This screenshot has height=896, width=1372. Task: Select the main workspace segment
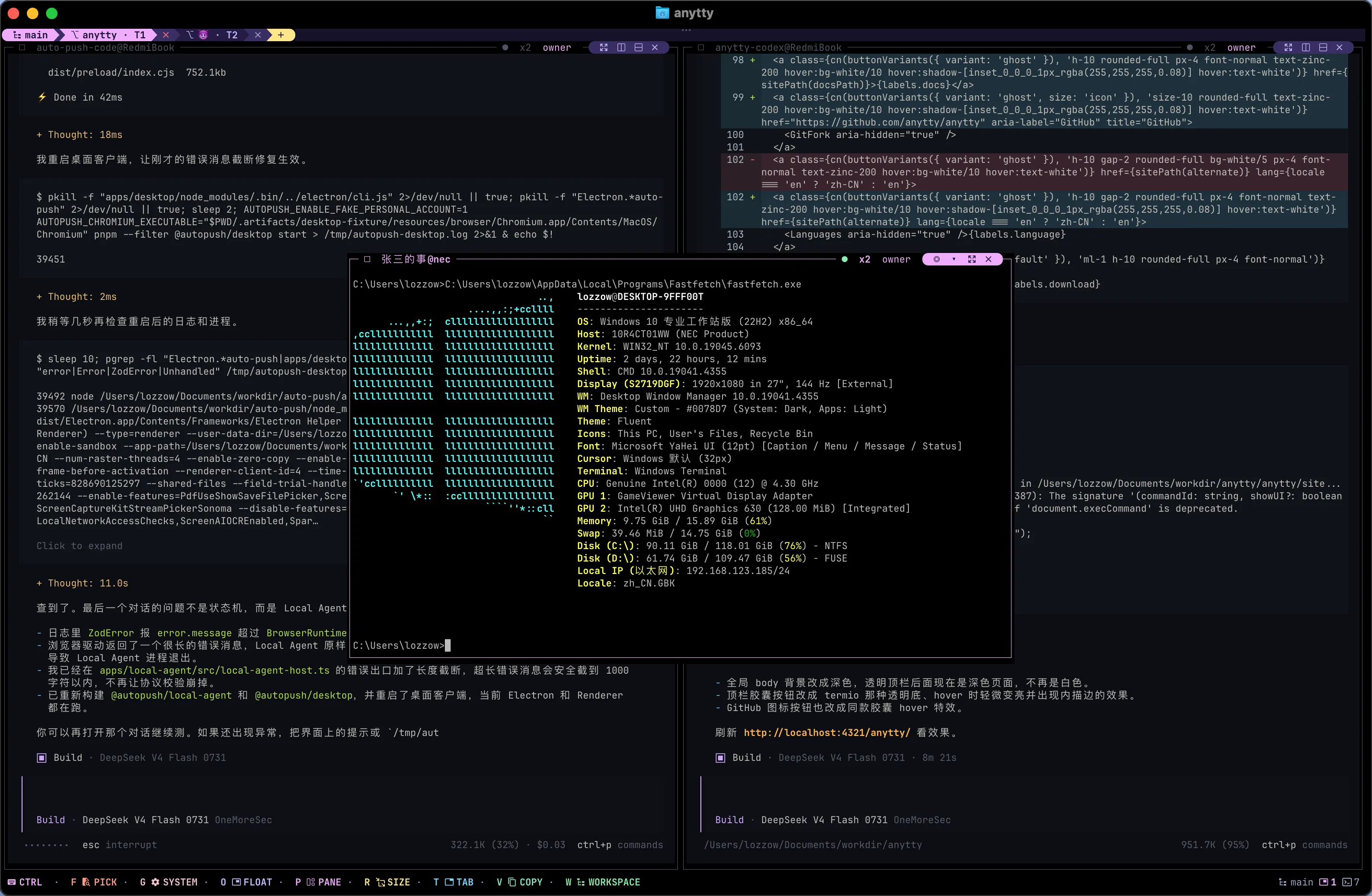pos(30,35)
